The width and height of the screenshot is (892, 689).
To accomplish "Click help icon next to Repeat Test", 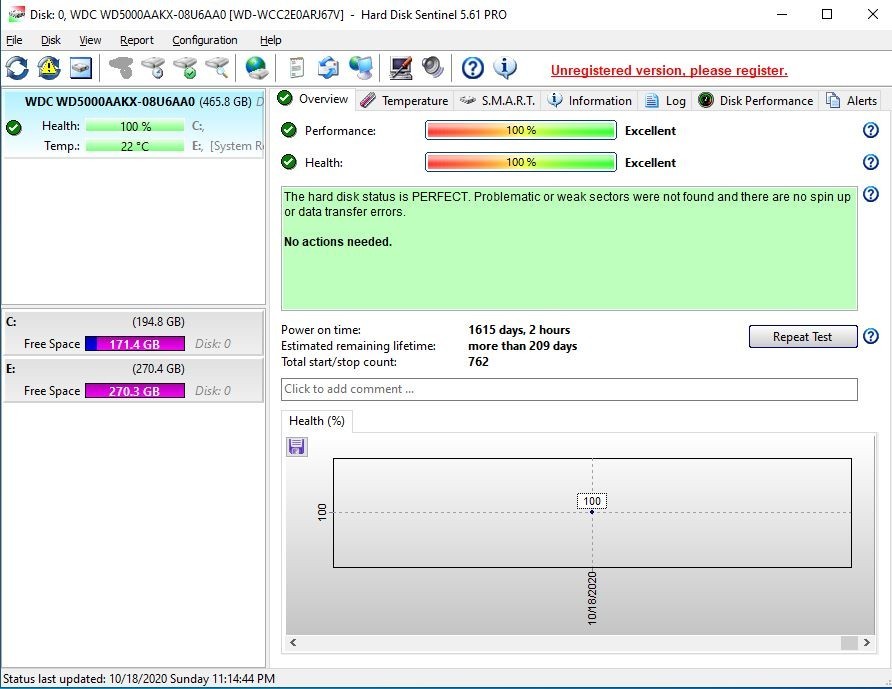I will (870, 337).
